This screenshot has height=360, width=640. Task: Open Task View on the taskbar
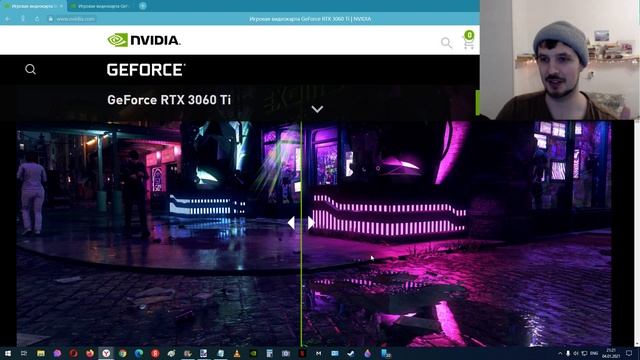(x=24, y=353)
